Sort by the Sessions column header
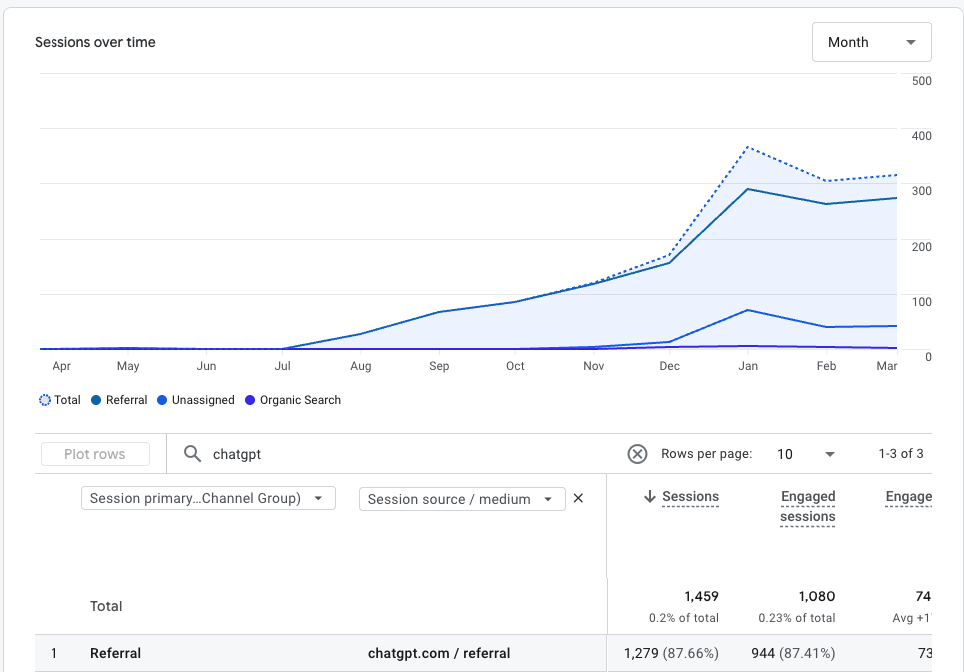 point(690,497)
